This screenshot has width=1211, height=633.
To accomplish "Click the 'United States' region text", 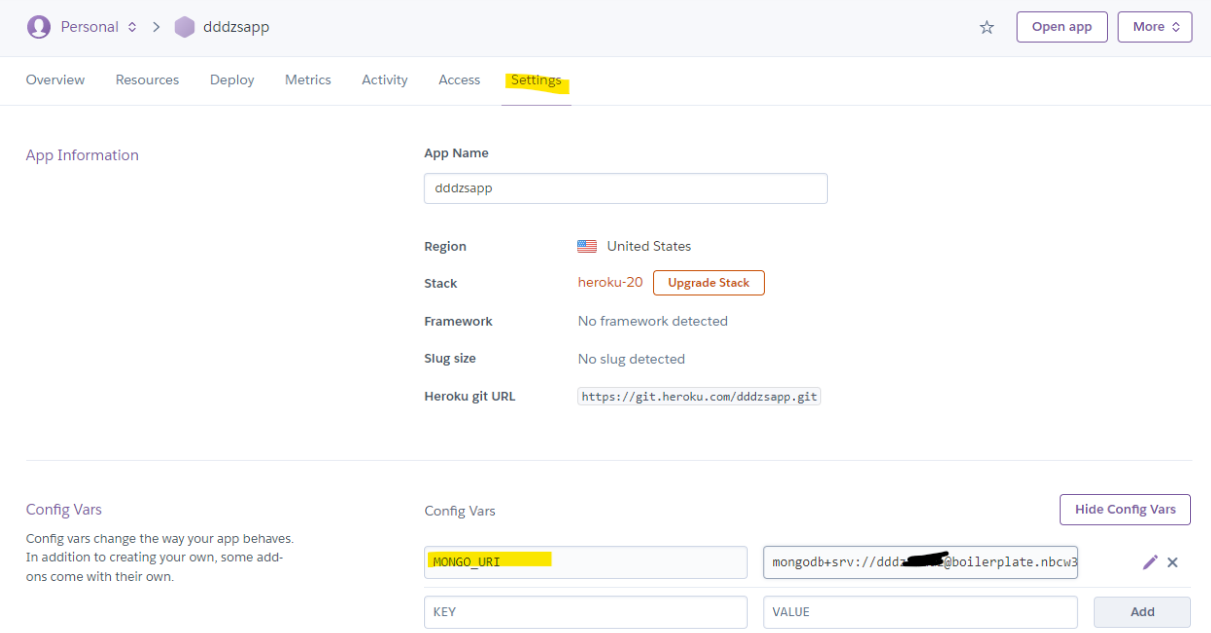I will coord(649,246).
